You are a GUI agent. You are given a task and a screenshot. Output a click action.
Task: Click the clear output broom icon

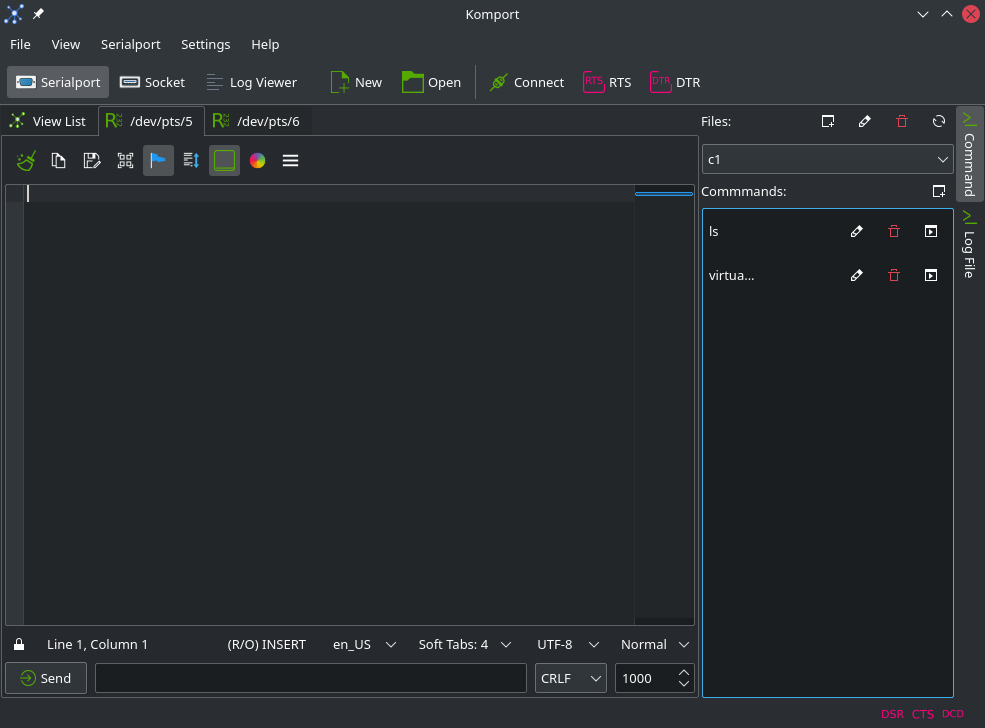click(x=26, y=161)
